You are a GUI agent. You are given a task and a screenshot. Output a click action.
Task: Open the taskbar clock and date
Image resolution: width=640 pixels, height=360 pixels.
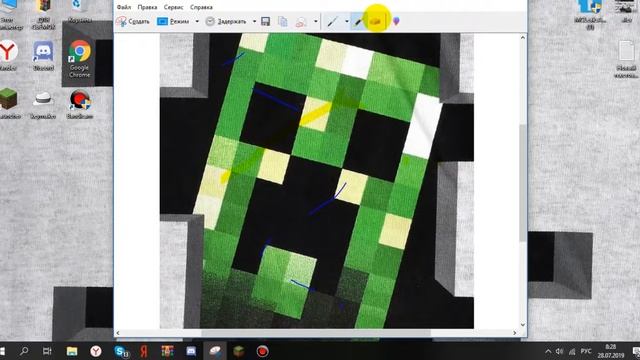click(611, 351)
